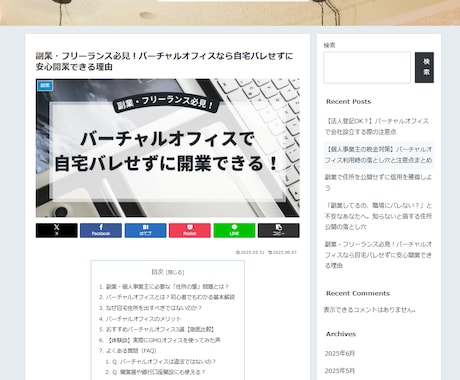Viewport: 460px width, 380px height.
Task: Share the article via LINE
Action: [x=234, y=230]
